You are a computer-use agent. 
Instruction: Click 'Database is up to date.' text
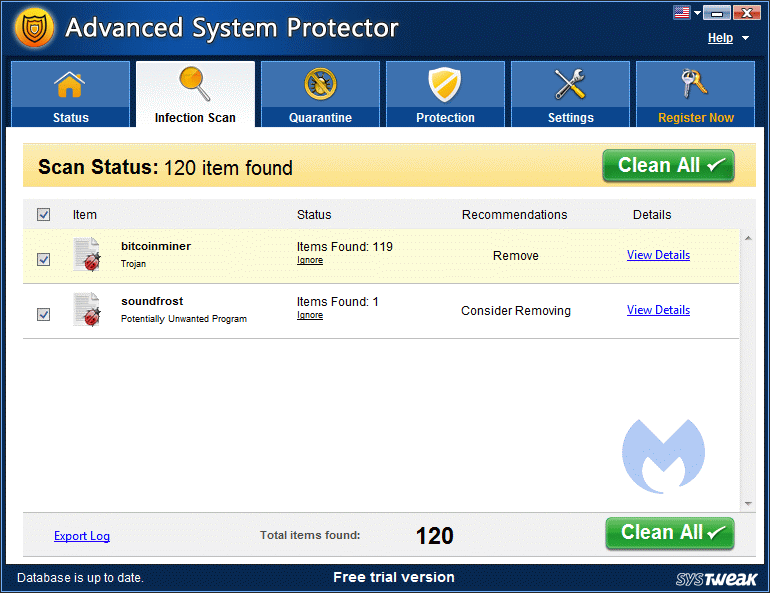[80, 578]
